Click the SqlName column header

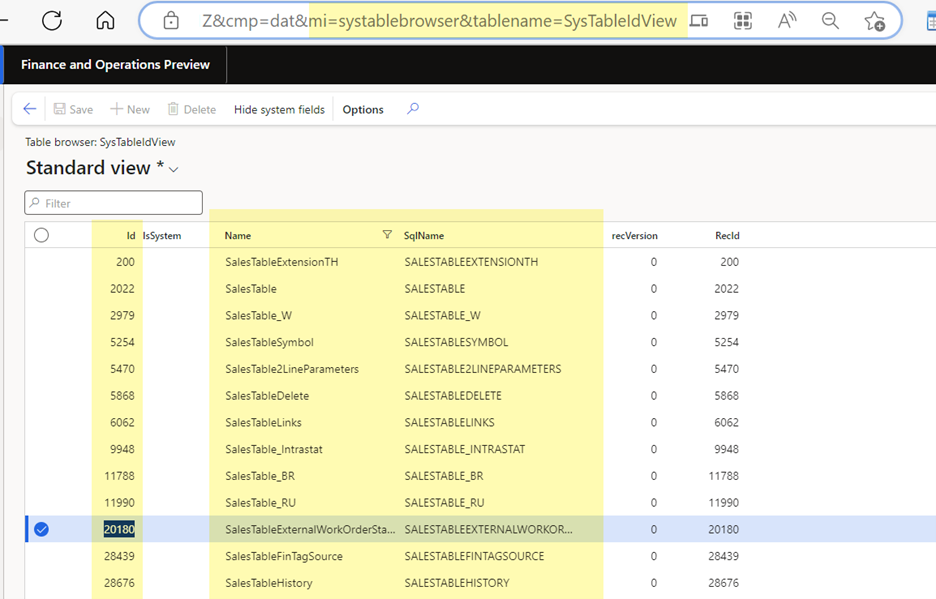pyautogui.click(x=424, y=236)
